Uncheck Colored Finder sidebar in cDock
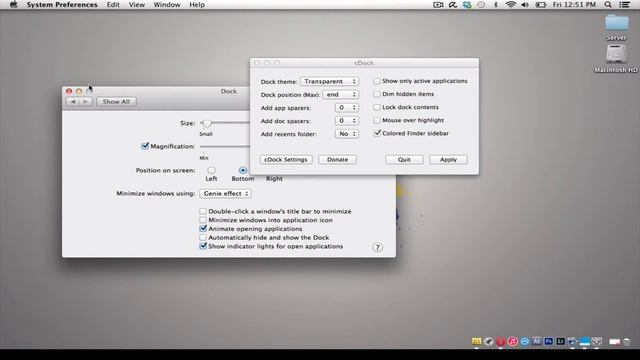The image size is (640, 360). tap(377, 133)
